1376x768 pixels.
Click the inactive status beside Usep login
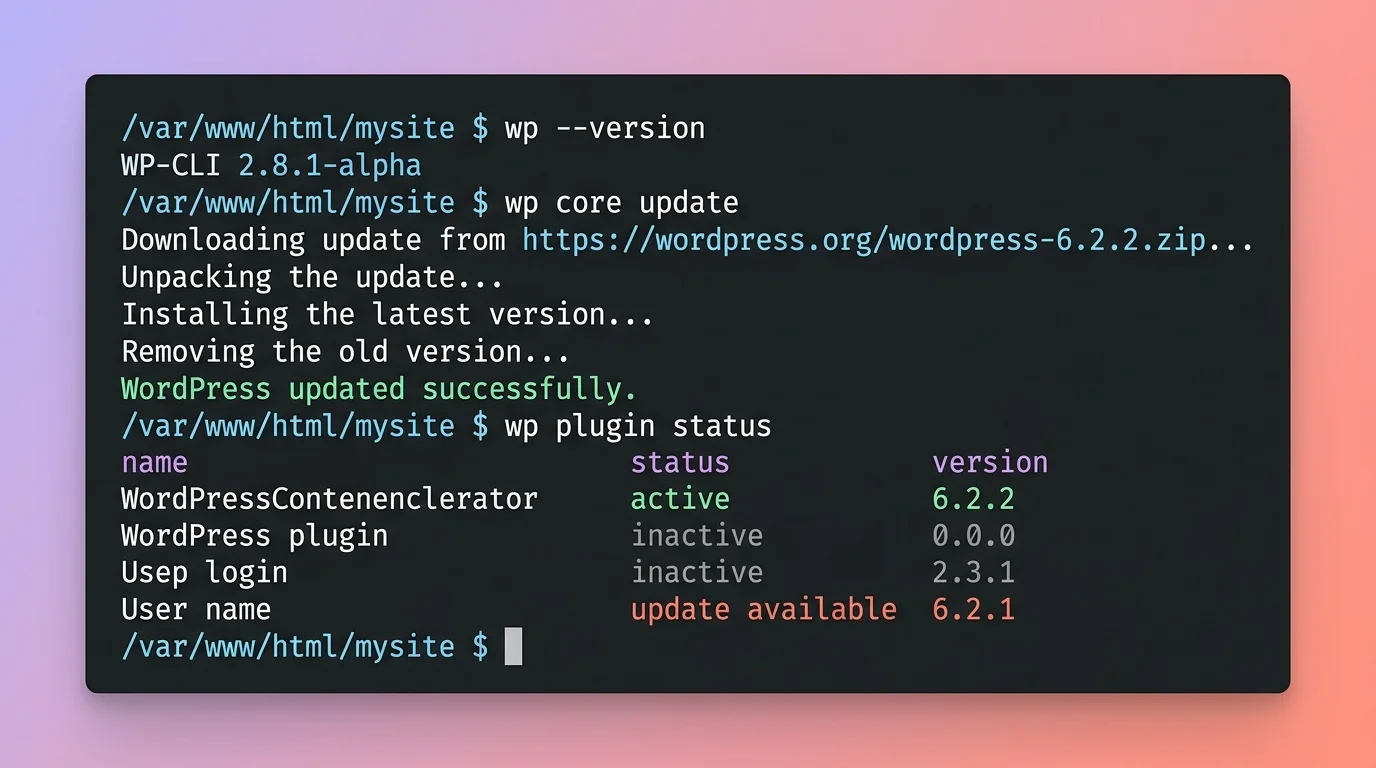(x=696, y=572)
